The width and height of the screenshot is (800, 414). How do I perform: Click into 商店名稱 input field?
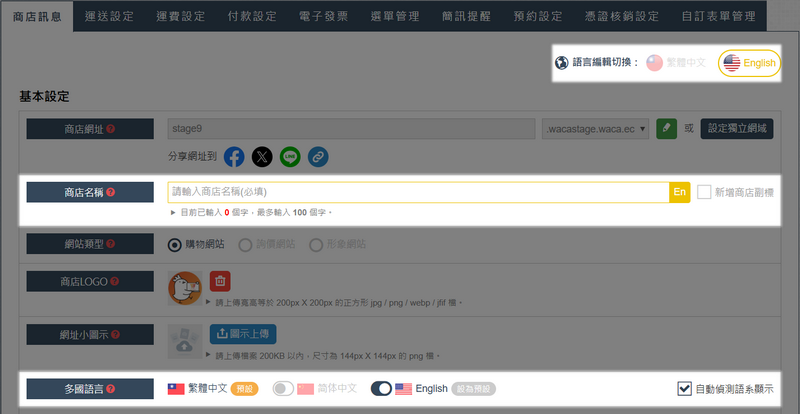[x=418, y=192]
